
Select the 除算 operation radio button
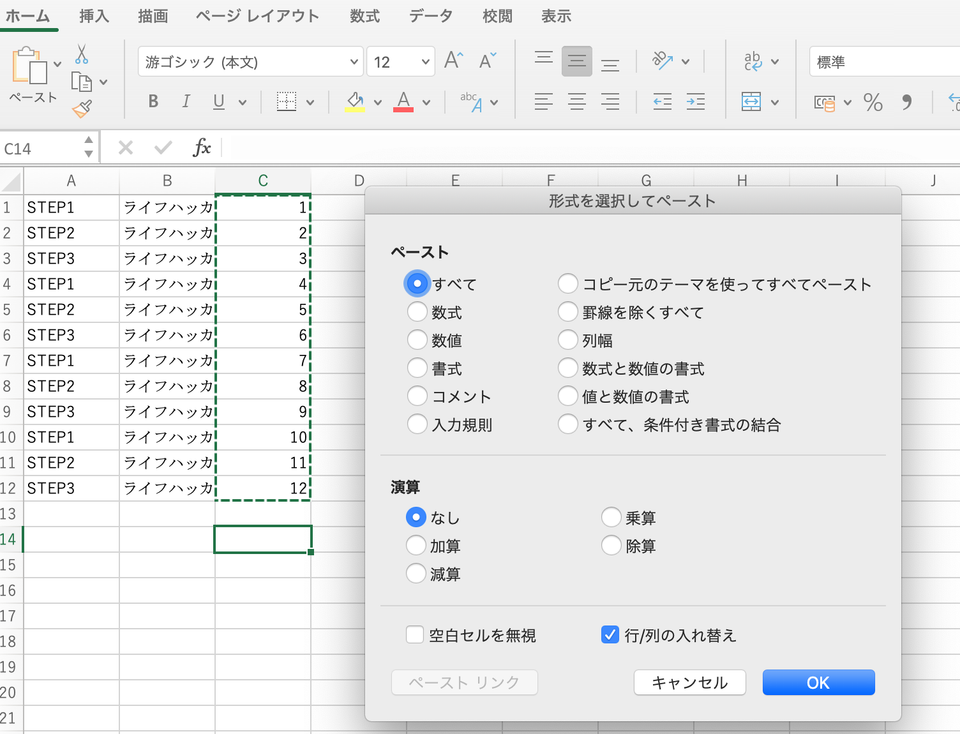pos(611,545)
